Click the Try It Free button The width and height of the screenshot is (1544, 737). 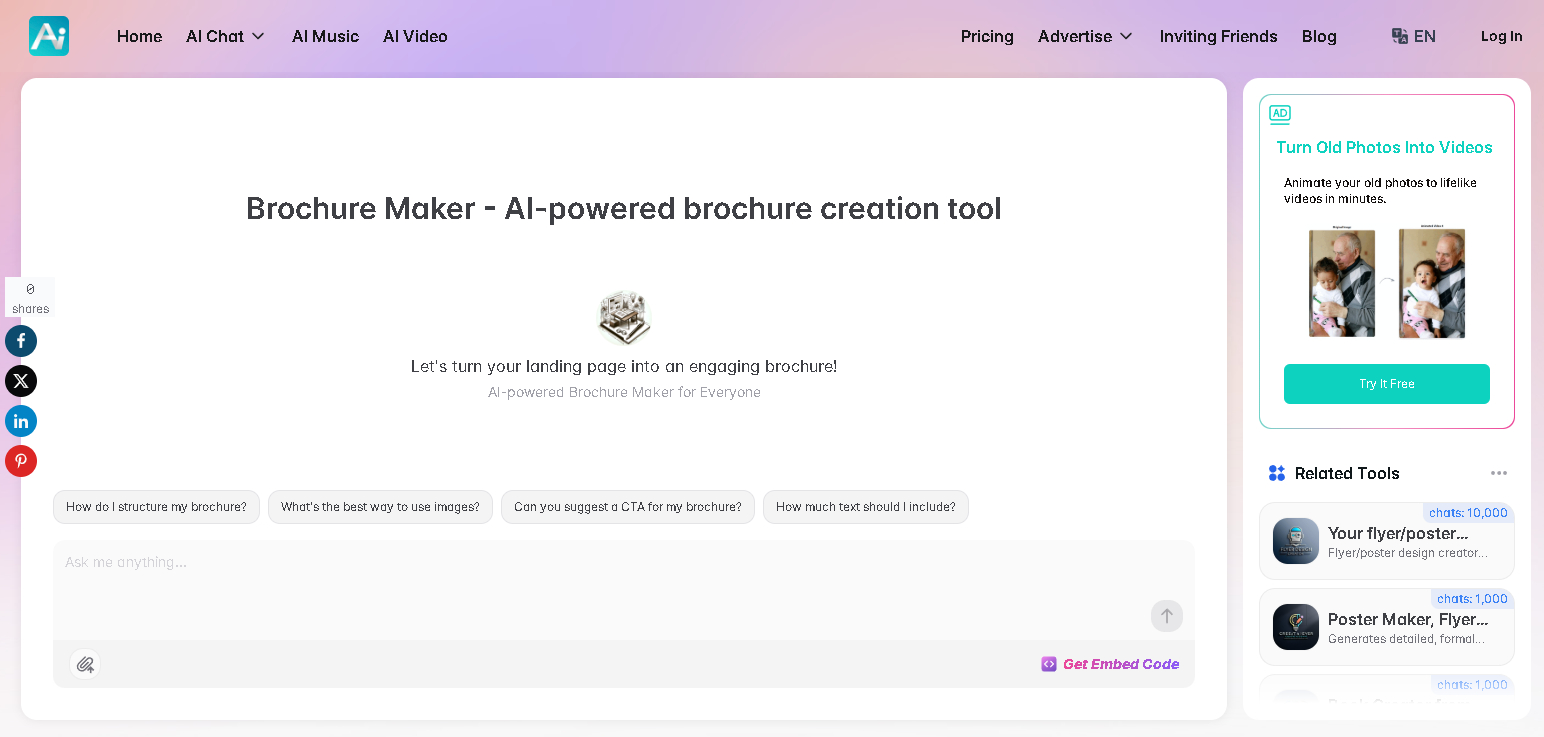[1386, 384]
